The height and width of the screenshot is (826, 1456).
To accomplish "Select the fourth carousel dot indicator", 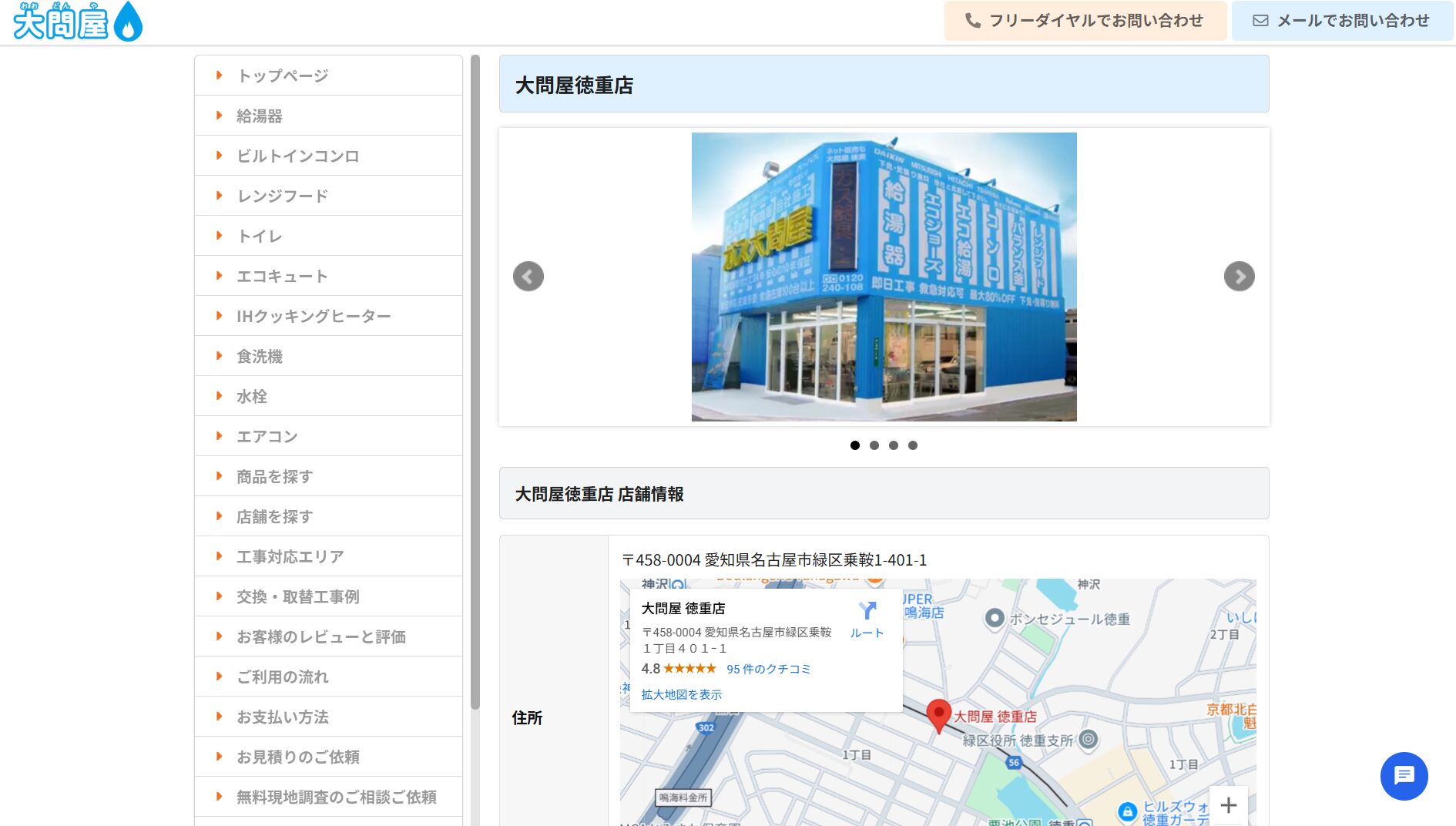I will (x=913, y=445).
